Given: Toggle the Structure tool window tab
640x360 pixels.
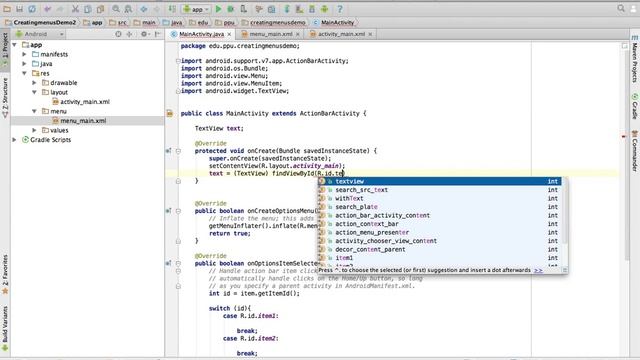Looking at the screenshot, I should coord(5,97).
